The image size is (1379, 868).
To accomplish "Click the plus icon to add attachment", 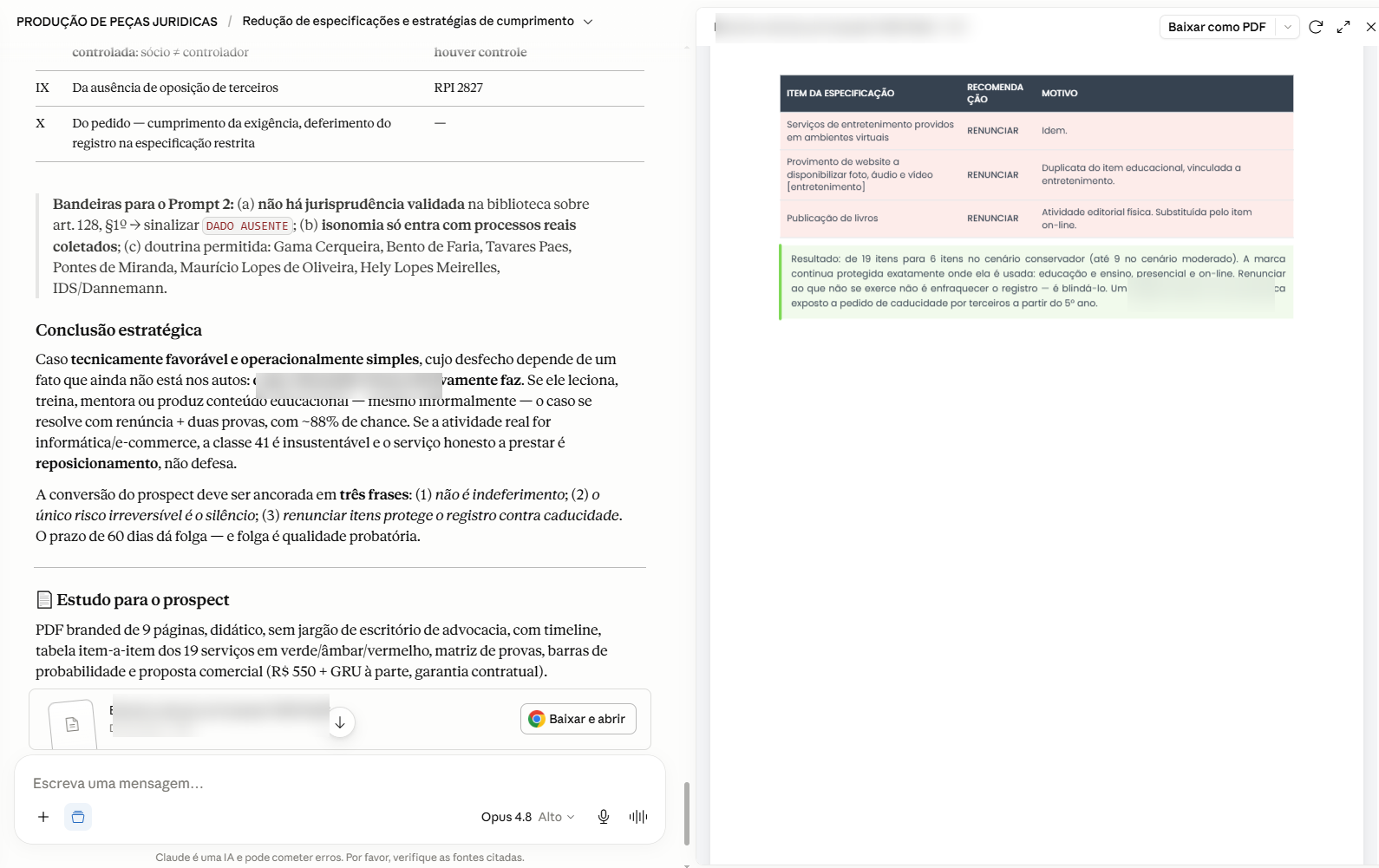I will pos(43,817).
